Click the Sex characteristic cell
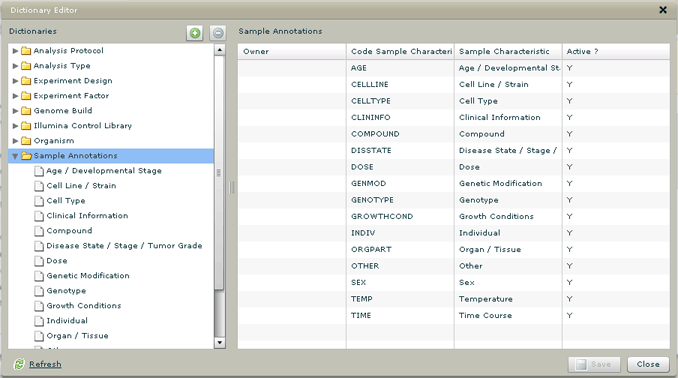The width and height of the screenshot is (678, 378). (x=508, y=282)
